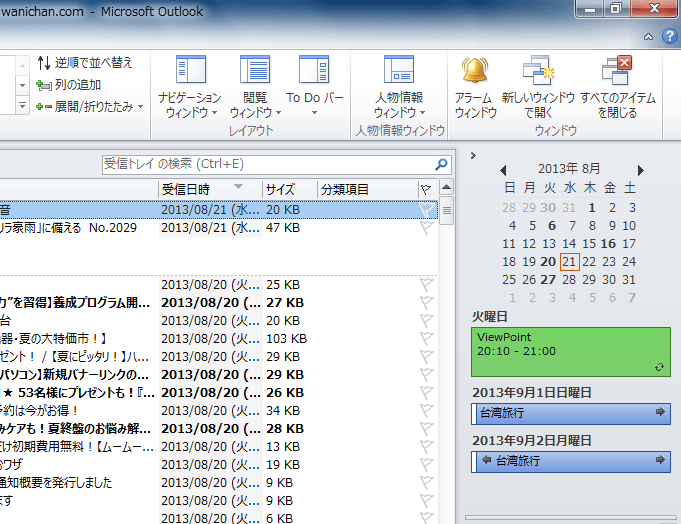This screenshot has height=524, width=681.
Task: Minimize the ribbon with the caret icon
Action: (648, 36)
